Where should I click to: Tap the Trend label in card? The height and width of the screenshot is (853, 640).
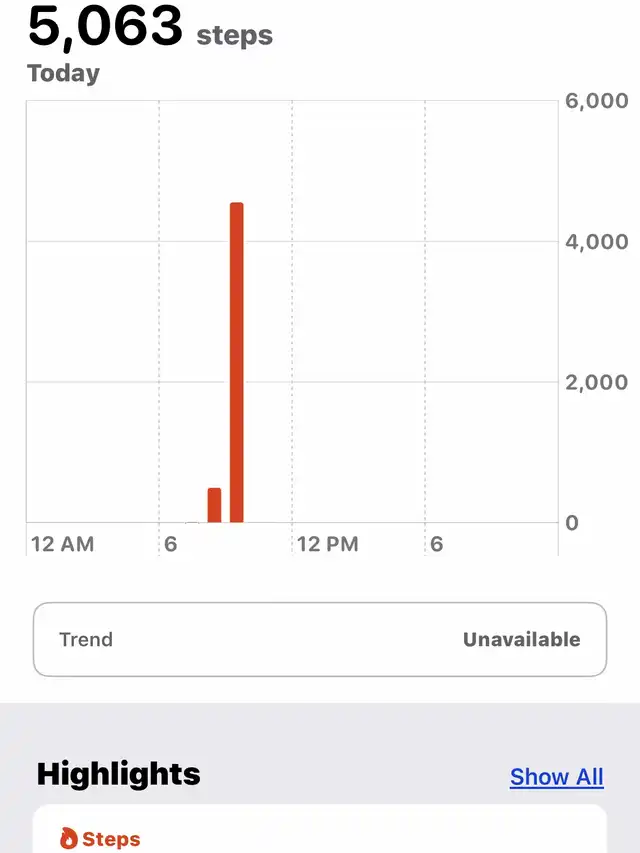point(86,639)
